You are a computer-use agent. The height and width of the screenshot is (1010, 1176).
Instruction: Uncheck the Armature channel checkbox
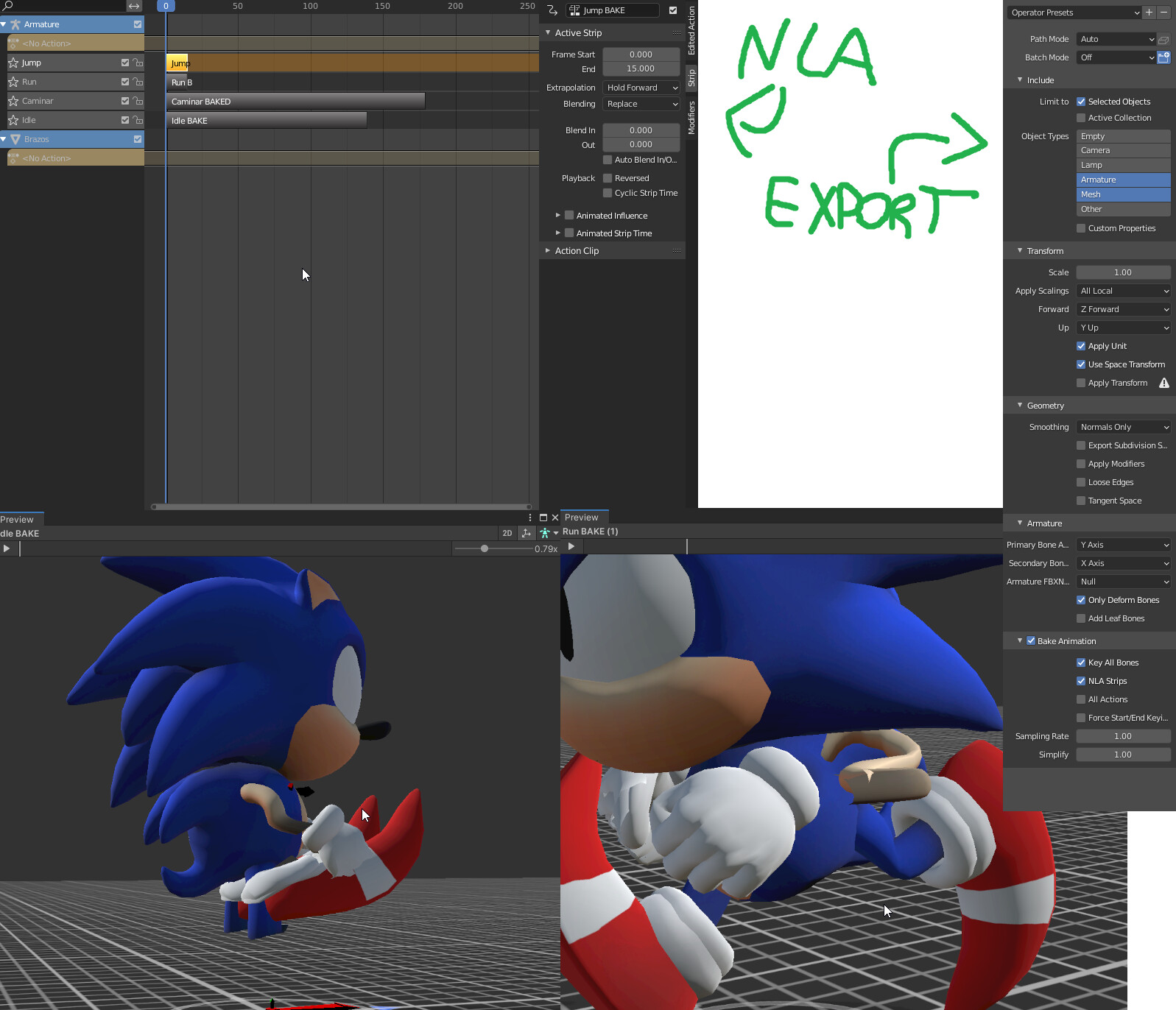click(x=138, y=24)
